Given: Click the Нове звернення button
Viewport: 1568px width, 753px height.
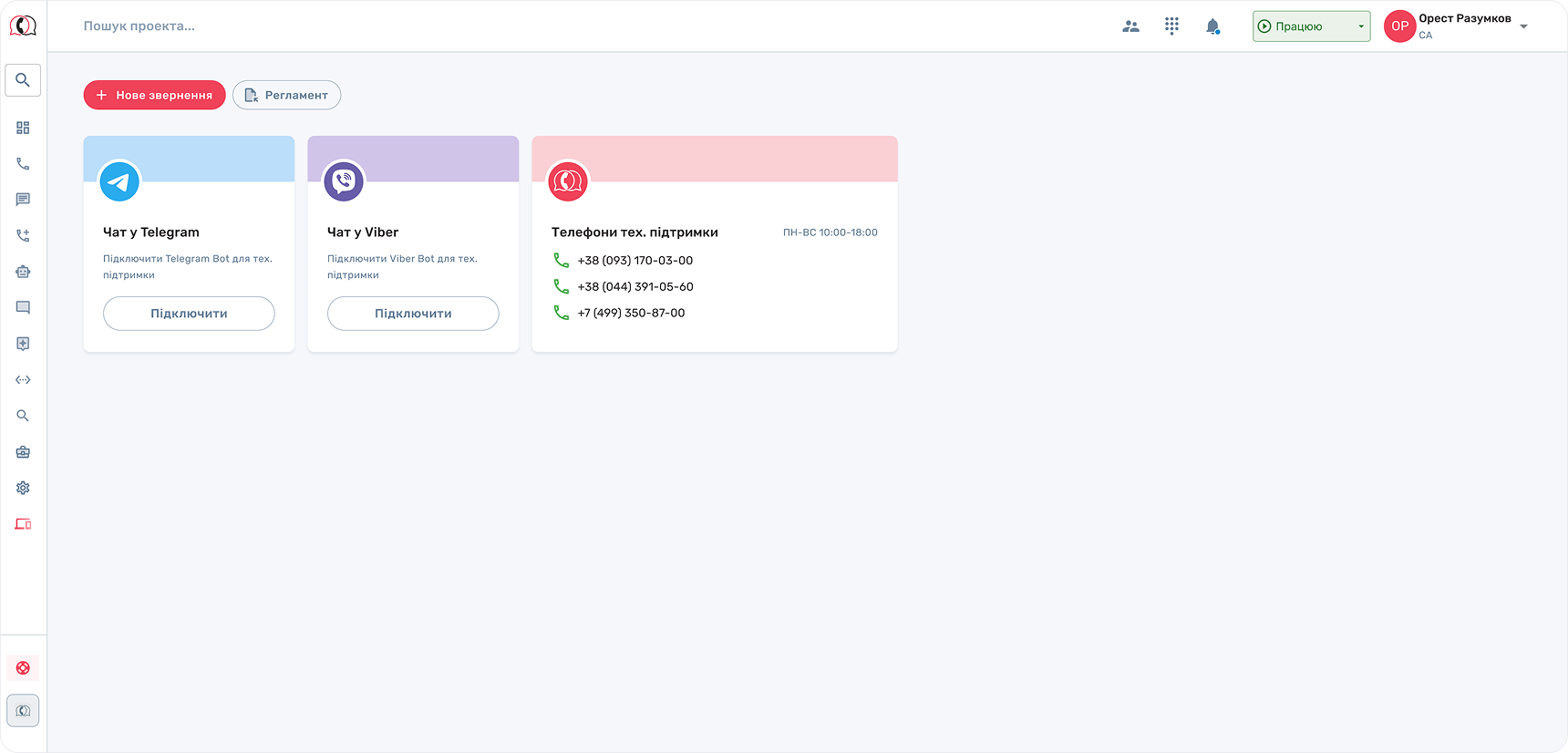Looking at the screenshot, I should pyautogui.click(x=154, y=95).
